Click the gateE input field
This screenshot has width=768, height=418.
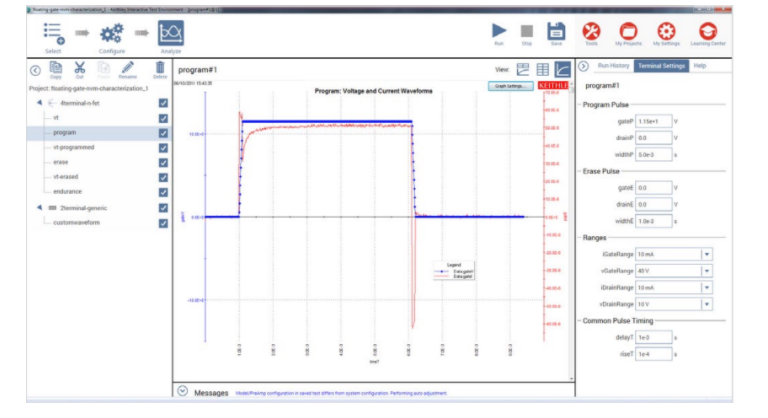point(653,188)
